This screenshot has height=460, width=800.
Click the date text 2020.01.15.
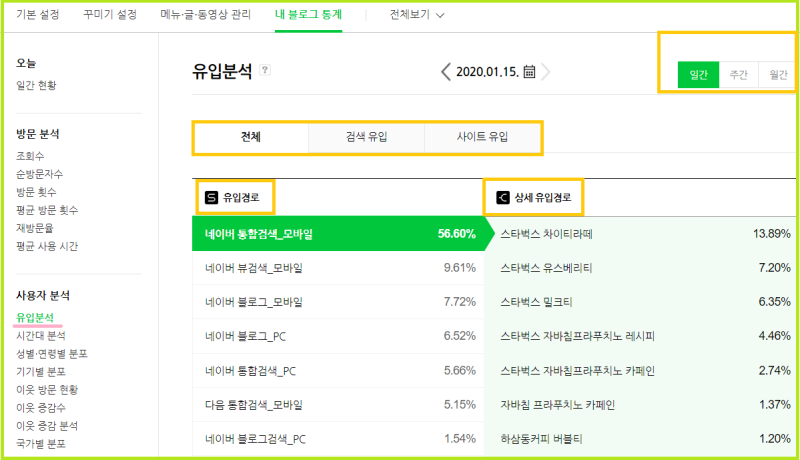click(x=487, y=71)
